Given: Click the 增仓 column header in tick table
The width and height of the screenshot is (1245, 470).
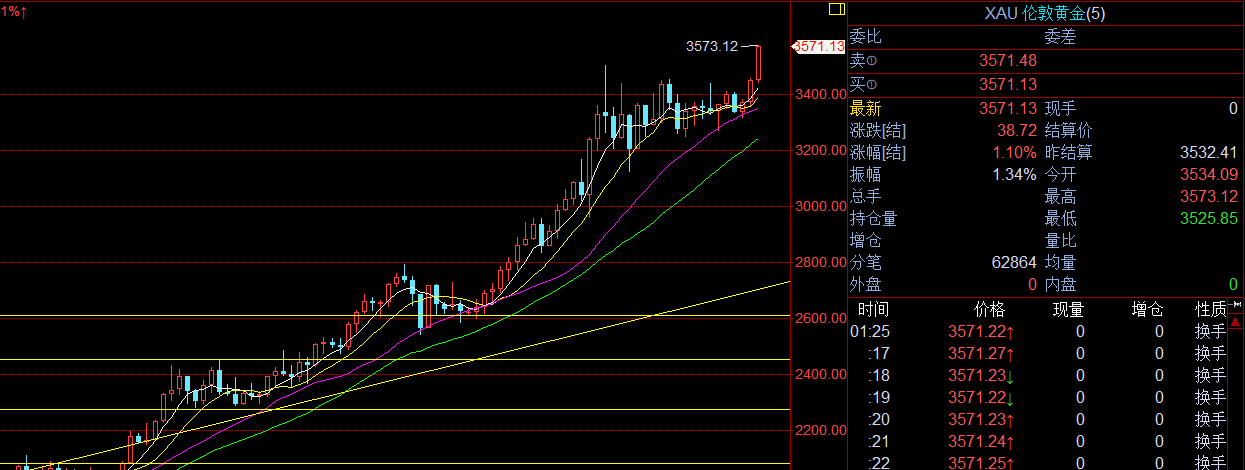Looking at the screenshot, I should coord(1147,310).
